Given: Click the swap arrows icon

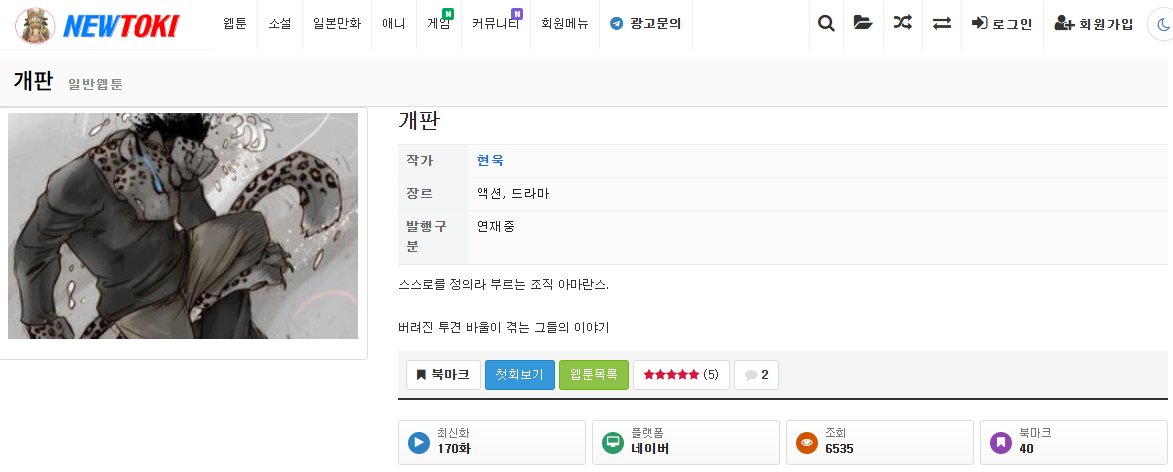Looking at the screenshot, I should click(x=942, y=23).
